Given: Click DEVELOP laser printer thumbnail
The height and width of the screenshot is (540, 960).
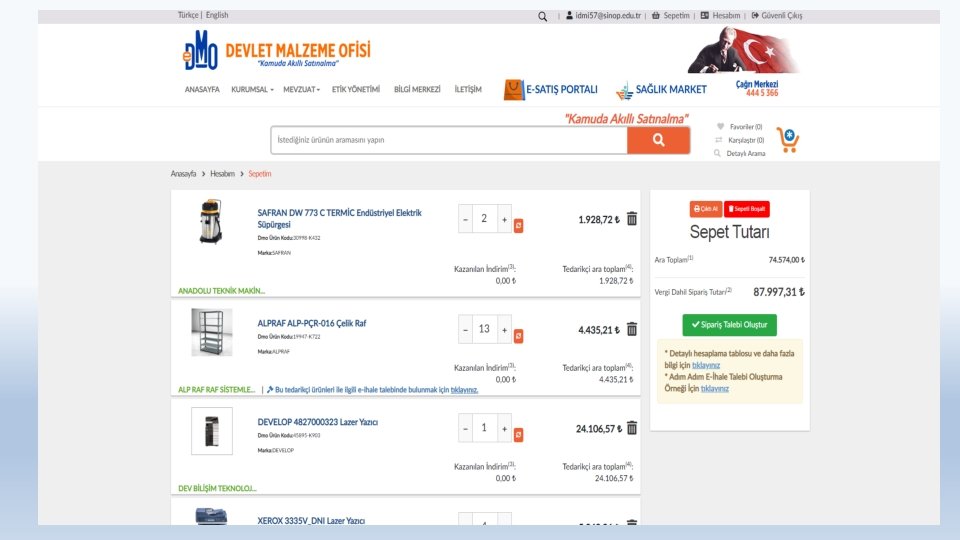Looking at the screenshot, I should 212,431.
